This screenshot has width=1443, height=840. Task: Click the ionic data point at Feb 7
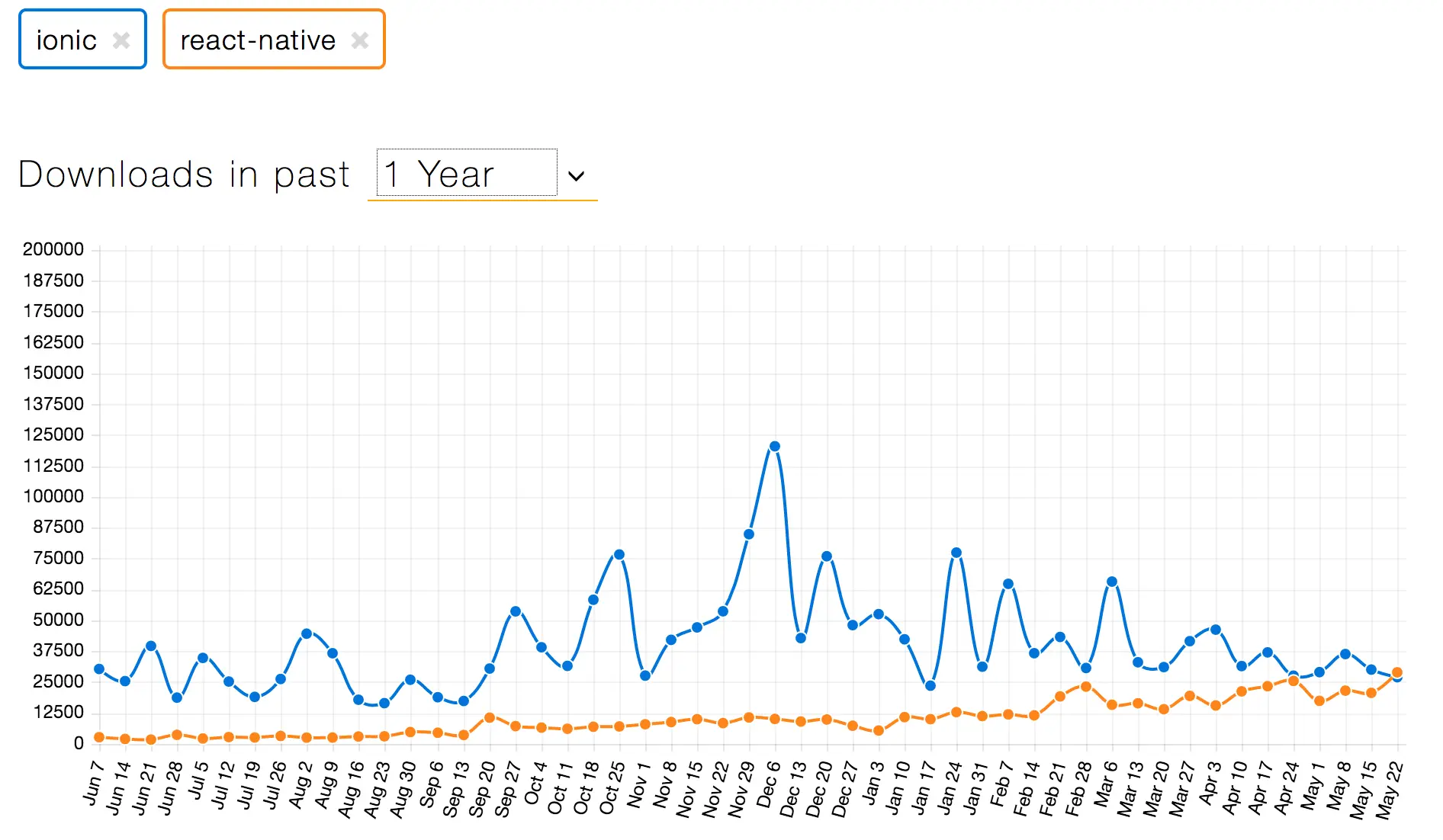pos(1008,584)
